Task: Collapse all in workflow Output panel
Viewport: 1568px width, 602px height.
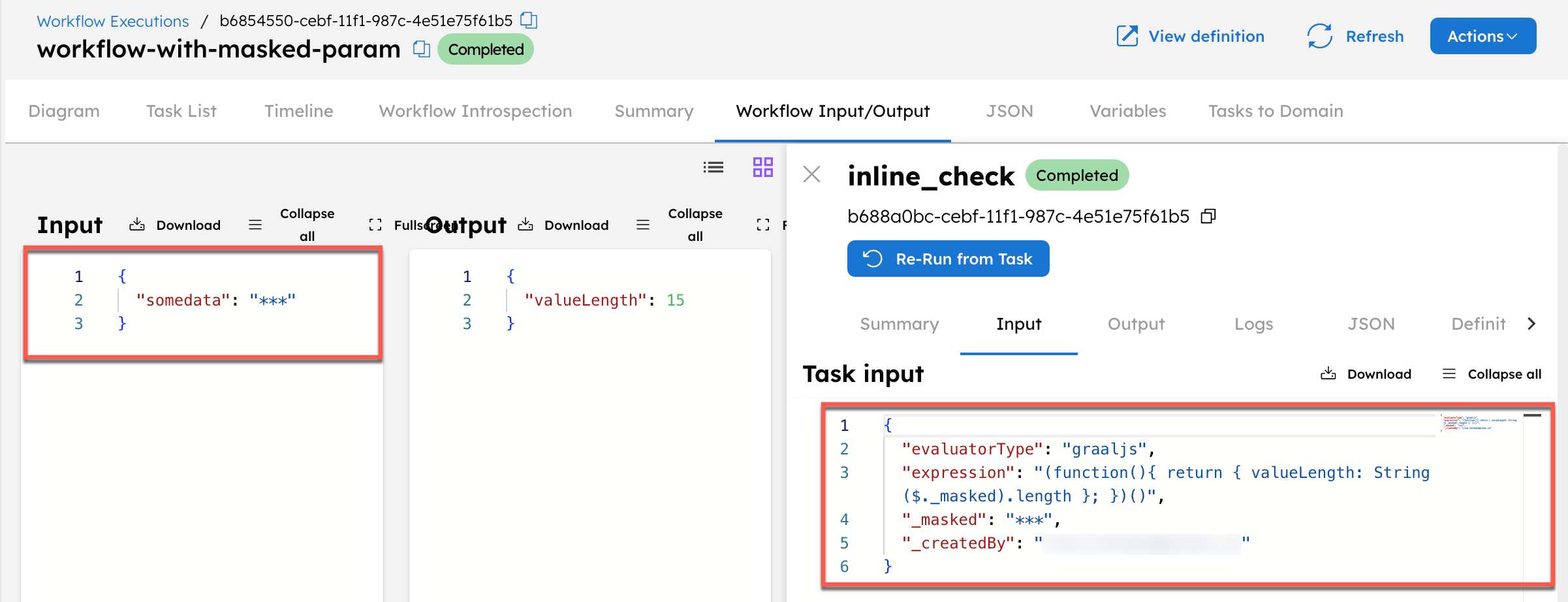Action: click(x=680, y=225)
